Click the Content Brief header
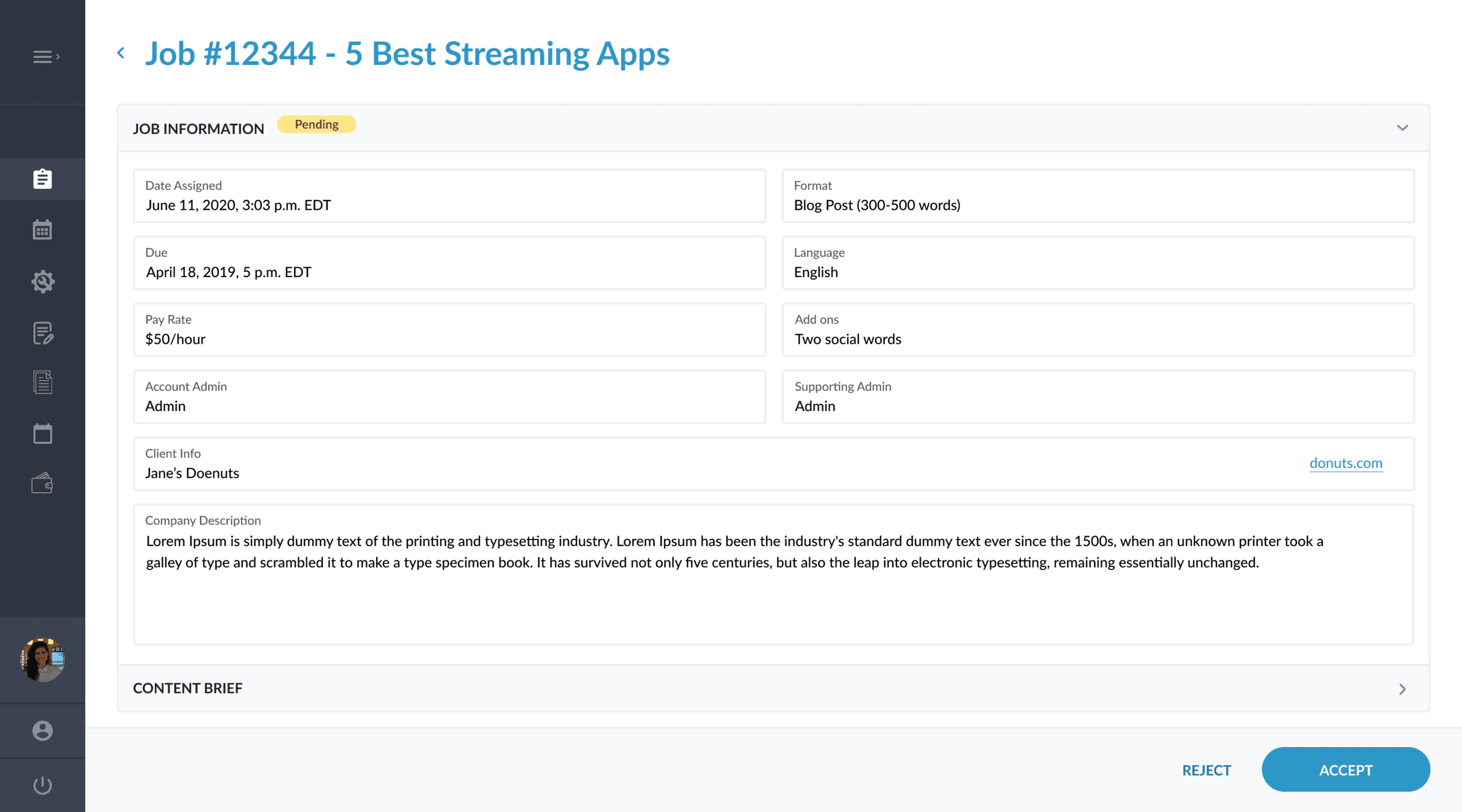This screenshot has width=1462, height=812. click(188, 688)
